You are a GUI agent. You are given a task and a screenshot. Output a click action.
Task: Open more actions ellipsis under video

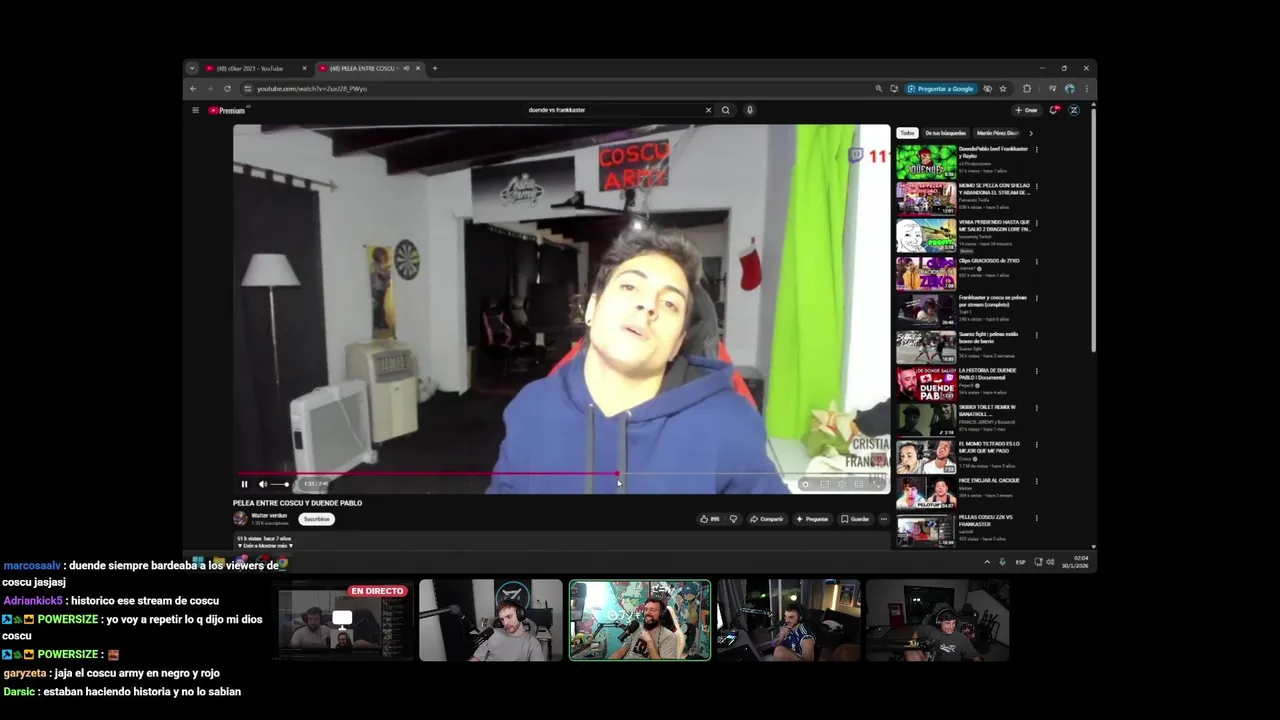(883, 519)
